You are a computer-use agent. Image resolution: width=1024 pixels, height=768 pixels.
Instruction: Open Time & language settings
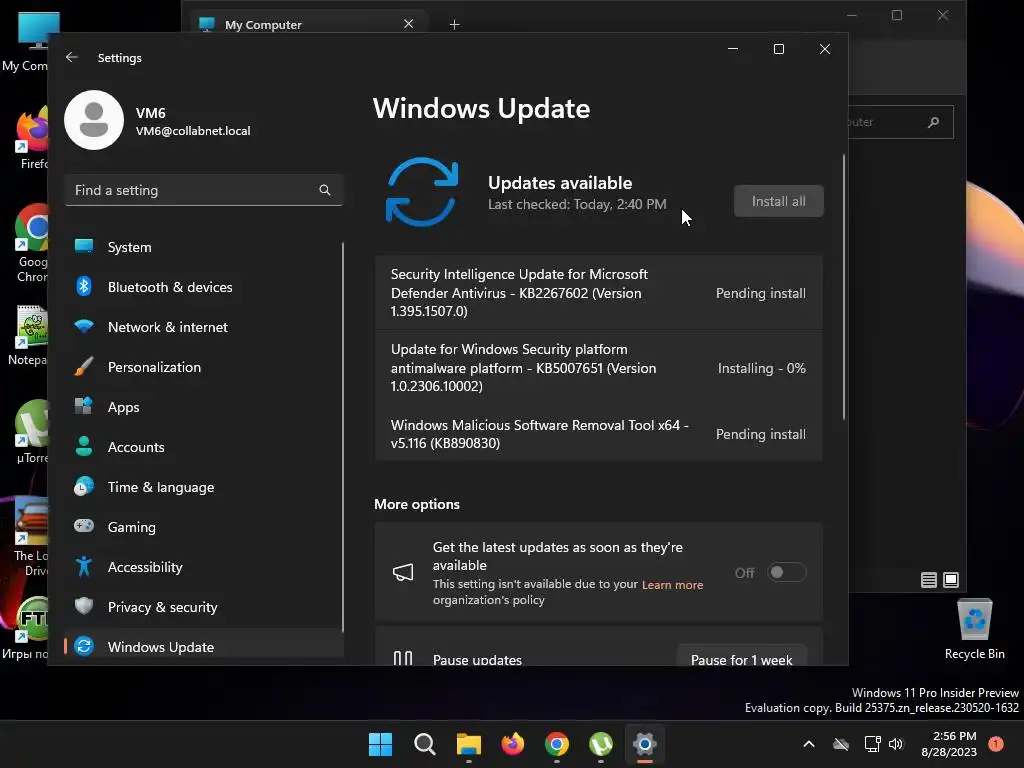(x=204, y=487)
